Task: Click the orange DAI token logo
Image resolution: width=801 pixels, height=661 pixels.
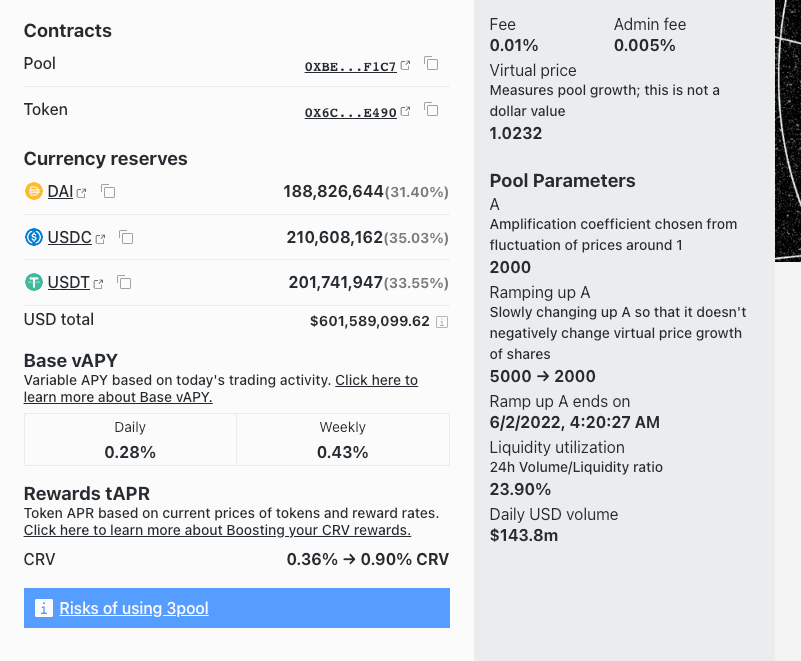Action: 34,191
